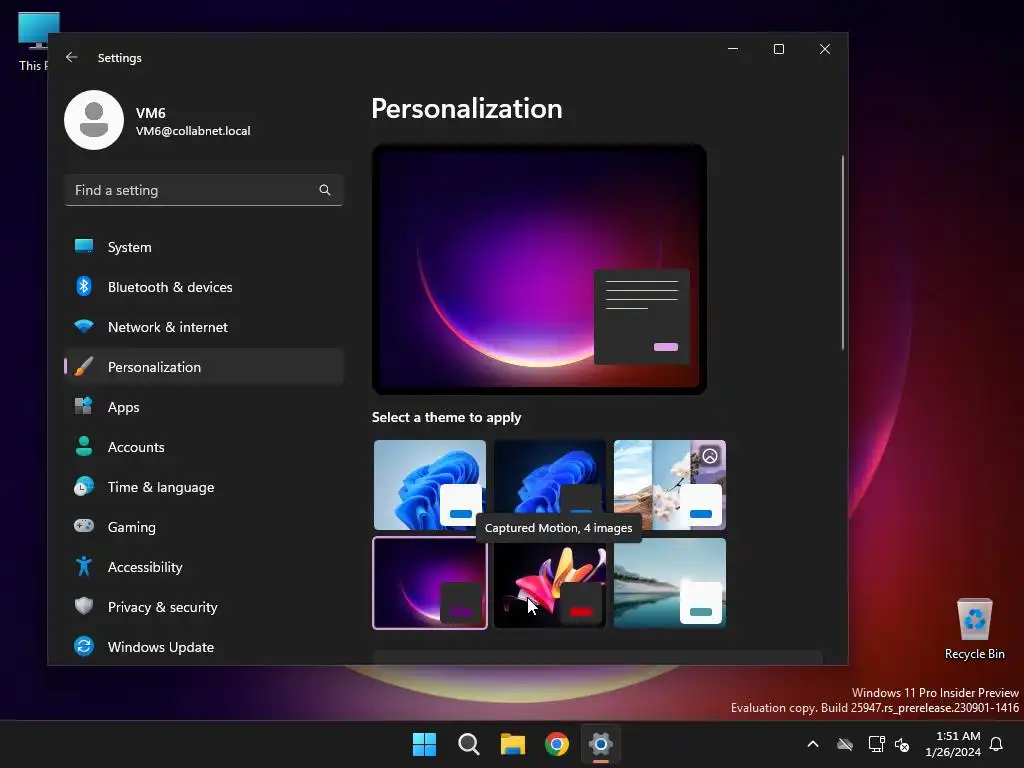The width and height of the screenshot is (1024, 768).
Task: Open Accounts settings page
Action: click(x=204, y=447)
